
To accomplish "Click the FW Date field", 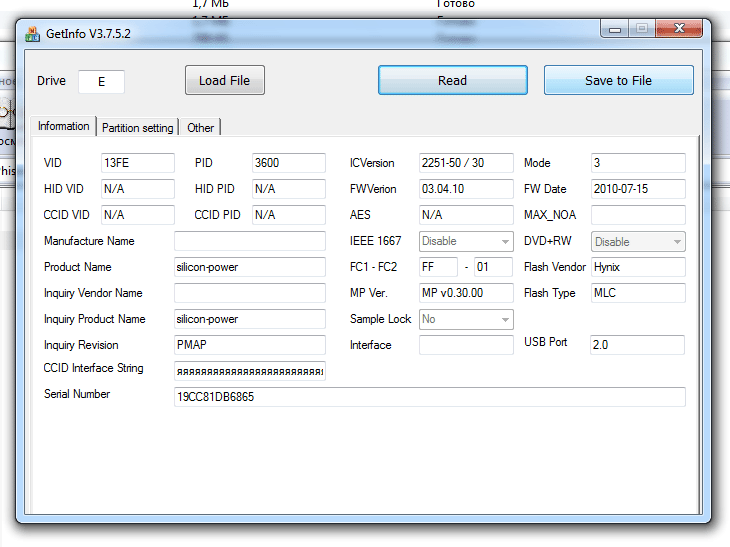I will 637,189.
